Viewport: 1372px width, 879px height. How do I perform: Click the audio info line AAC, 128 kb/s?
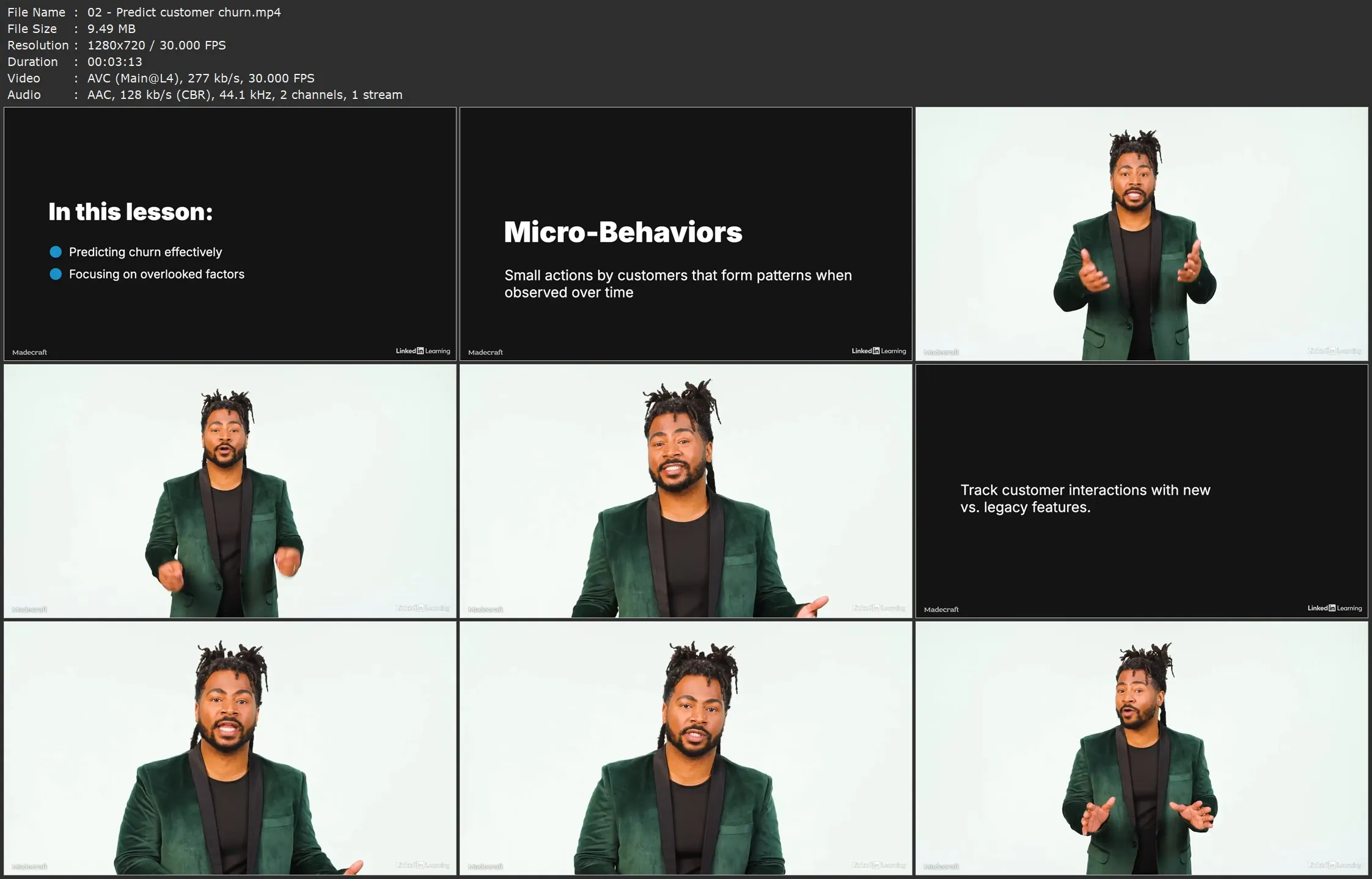point(245,95)
